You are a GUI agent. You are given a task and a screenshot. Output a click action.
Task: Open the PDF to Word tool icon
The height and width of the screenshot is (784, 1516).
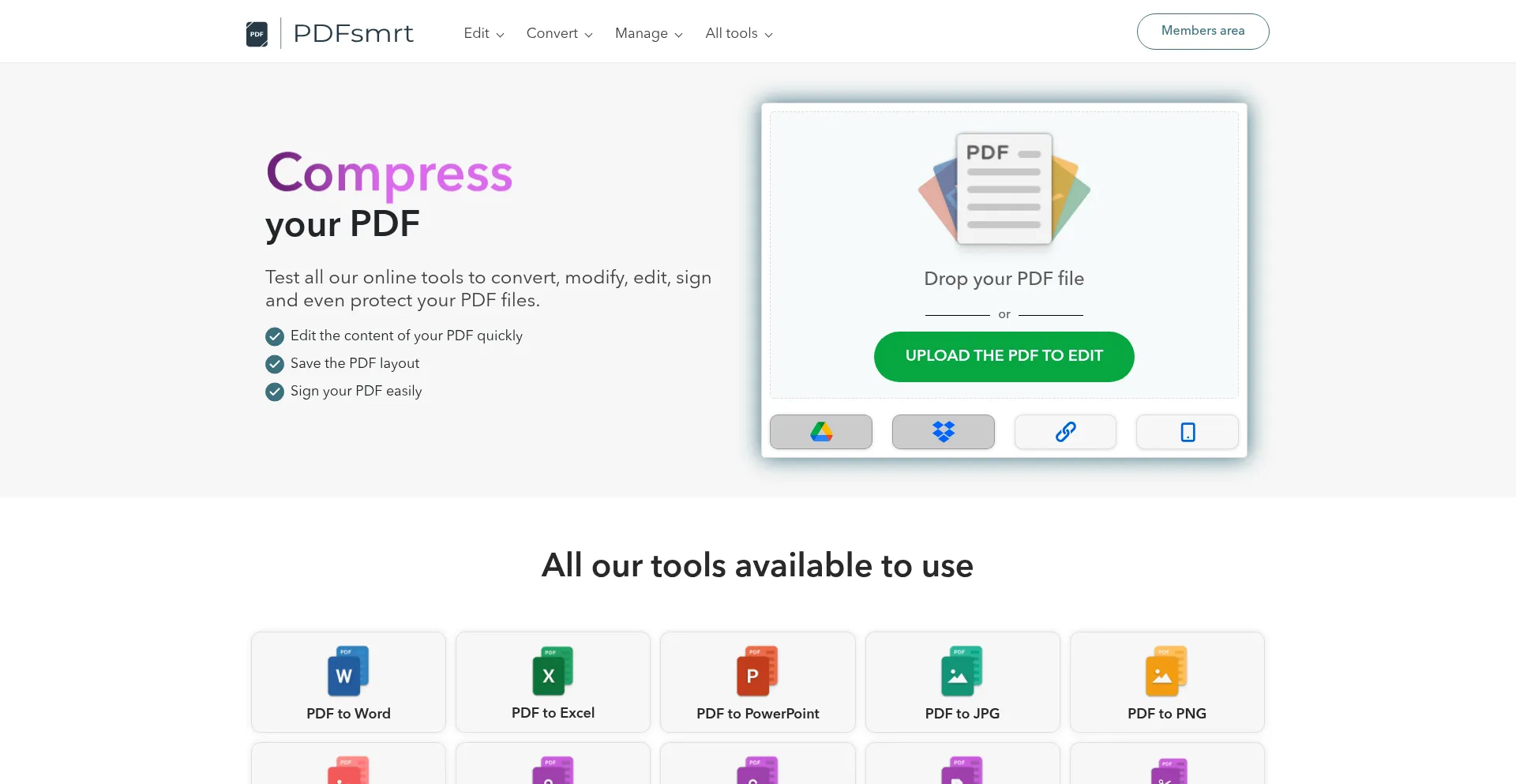(x=348, y=671)
